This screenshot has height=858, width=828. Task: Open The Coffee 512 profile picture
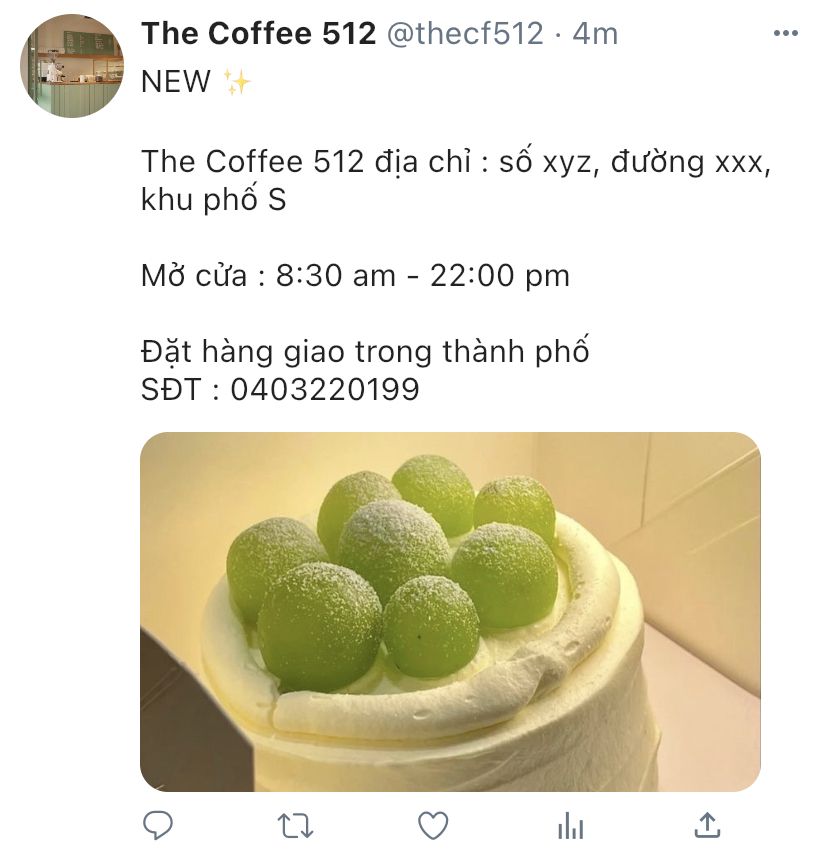72,66
